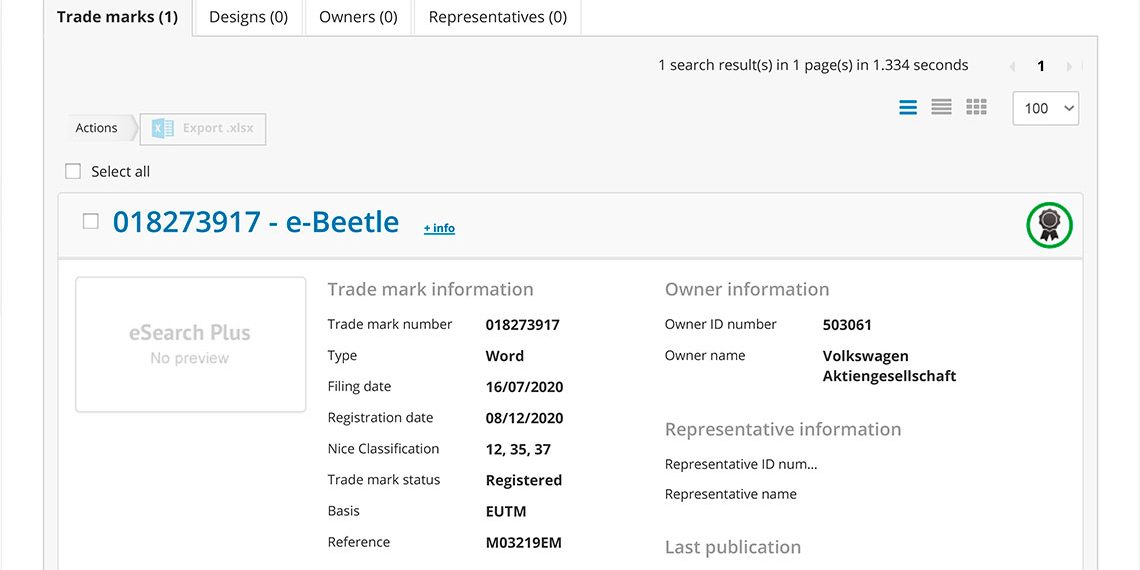Switch to compact list view icon

tap(941, 107)
